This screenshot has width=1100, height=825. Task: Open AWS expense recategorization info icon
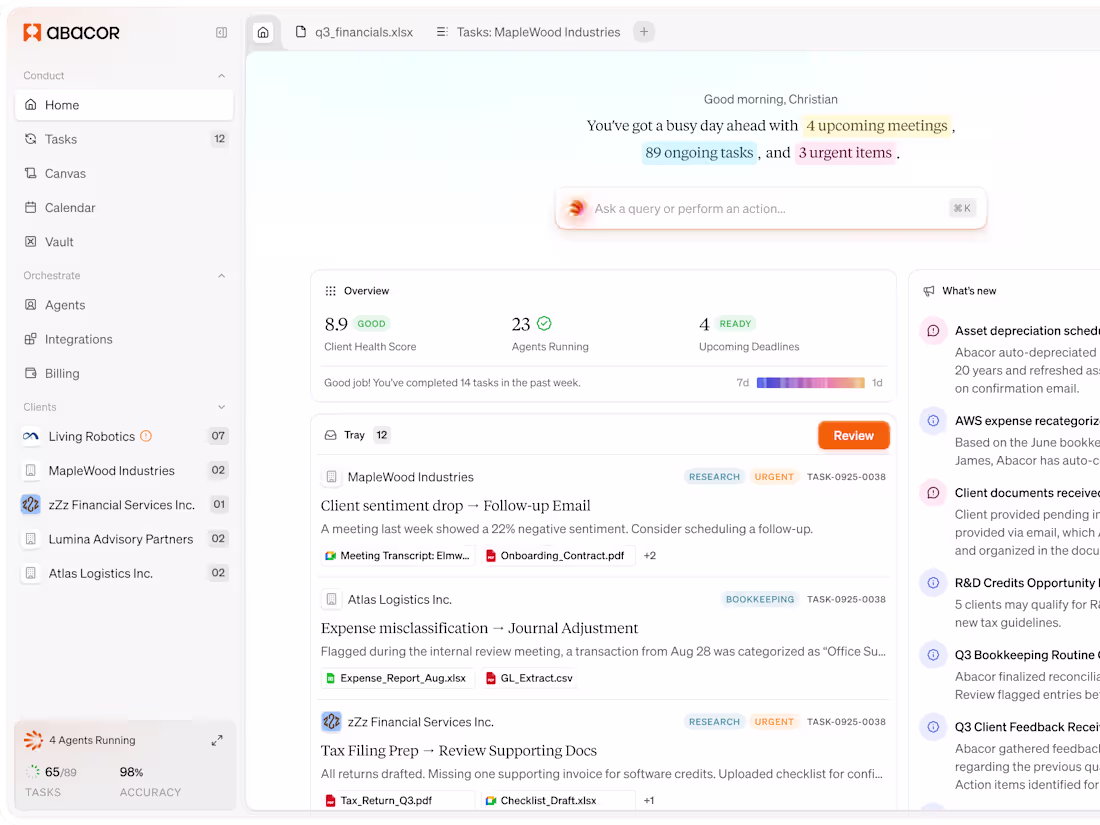[933, 421]
